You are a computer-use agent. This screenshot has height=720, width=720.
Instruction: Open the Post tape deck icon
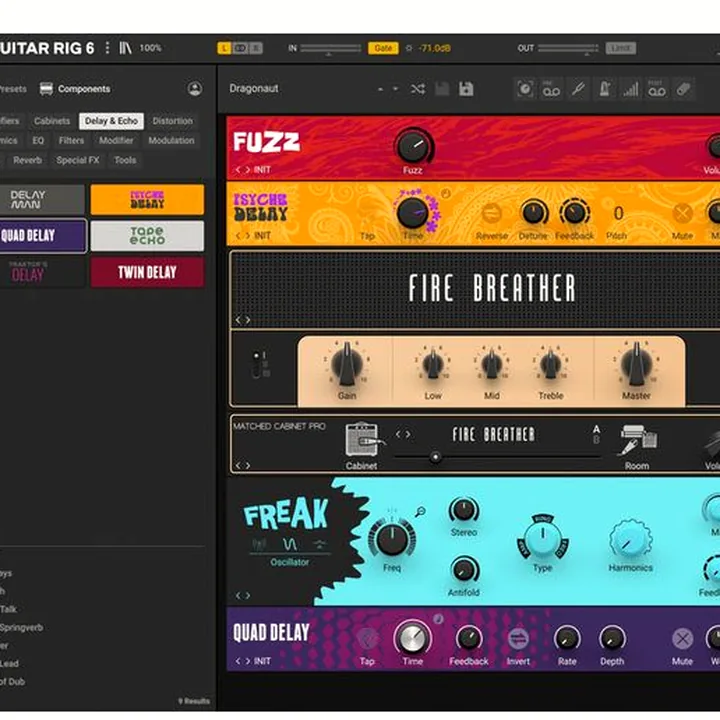tap(657, 89)
